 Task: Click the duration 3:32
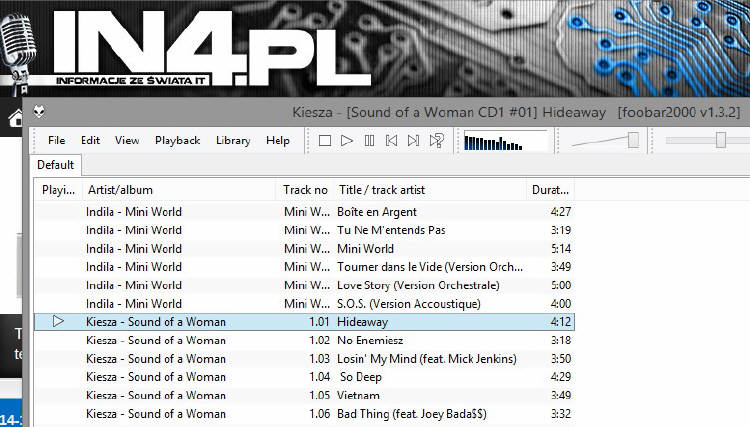[561, 414]
